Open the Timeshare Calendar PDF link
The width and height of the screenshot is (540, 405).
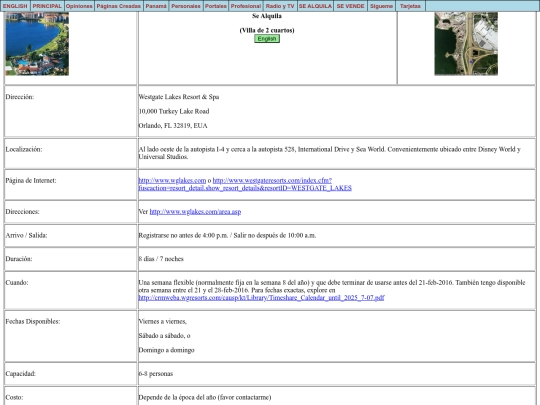(x=261, y=298)
